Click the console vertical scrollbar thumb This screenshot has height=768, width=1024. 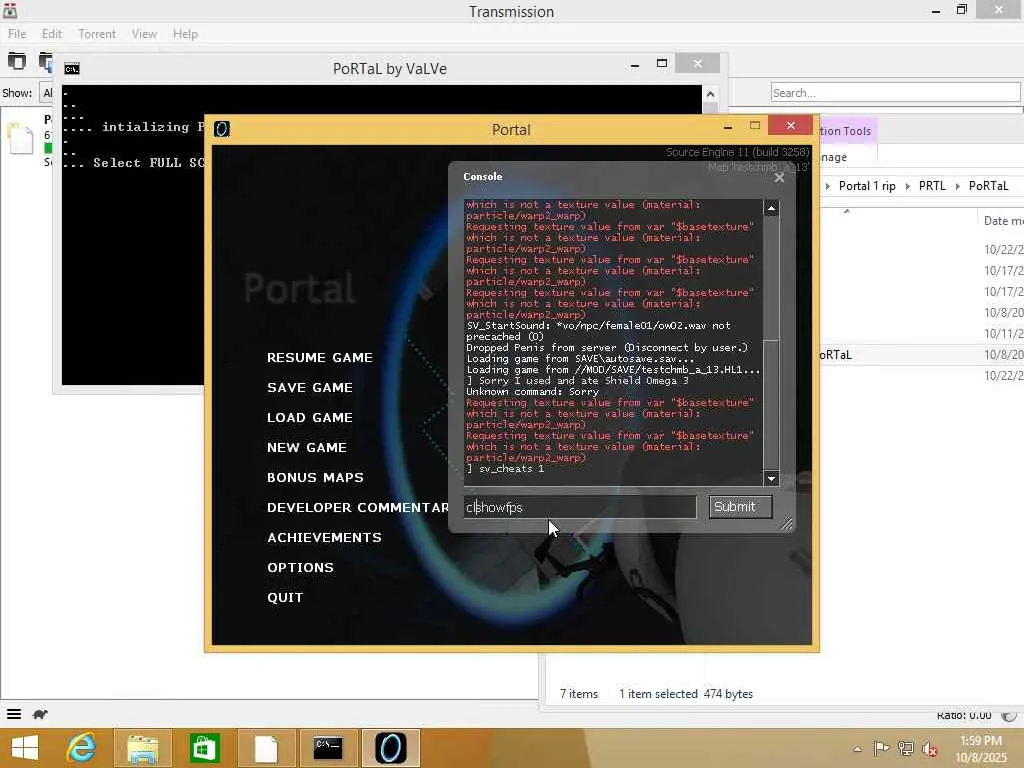pyautogui.click(x=771, y=404)
